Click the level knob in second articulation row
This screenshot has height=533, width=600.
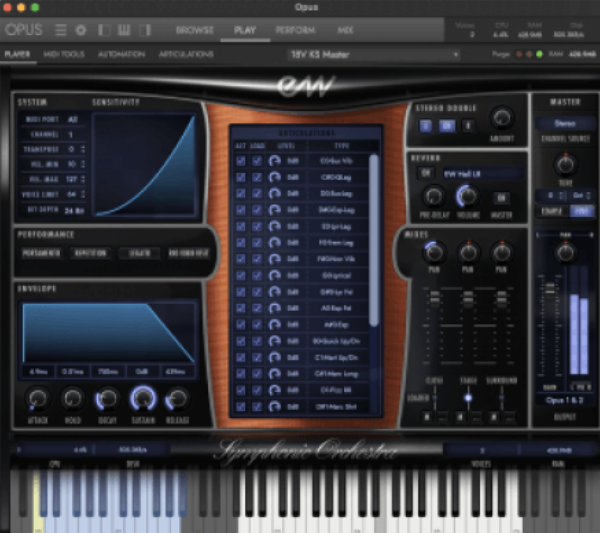coord(274,178)
